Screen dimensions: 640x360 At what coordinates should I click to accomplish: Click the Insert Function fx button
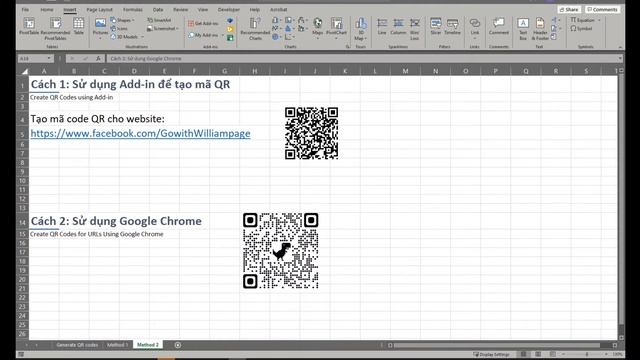coord(98,58)
